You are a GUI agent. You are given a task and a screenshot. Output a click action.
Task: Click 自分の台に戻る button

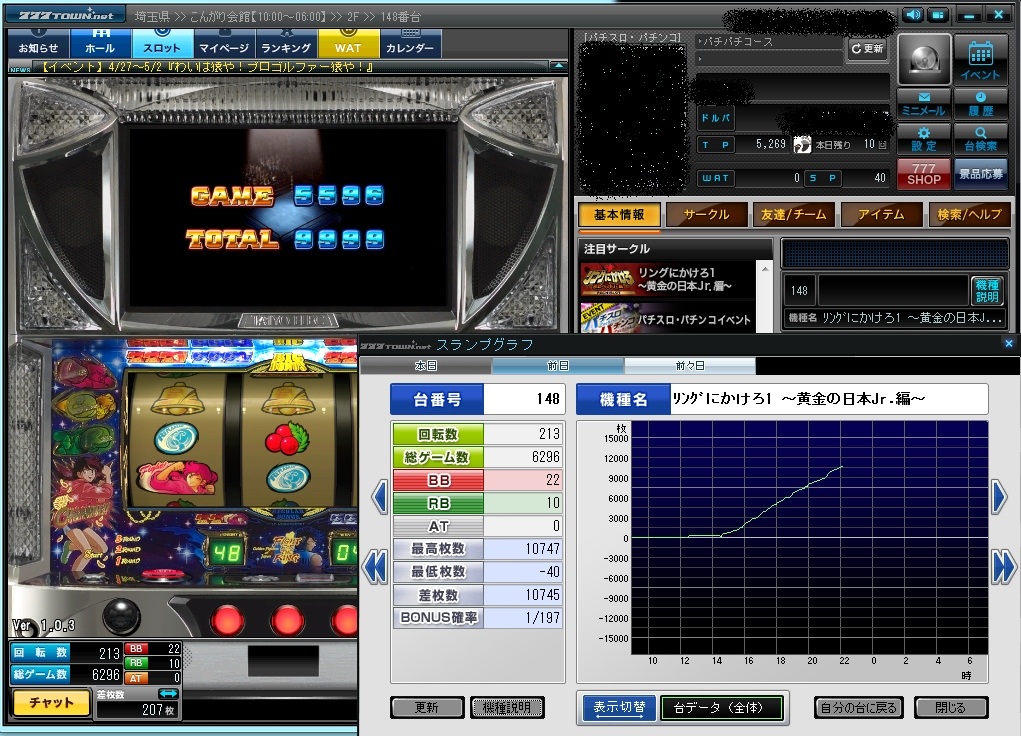(859, 707)
